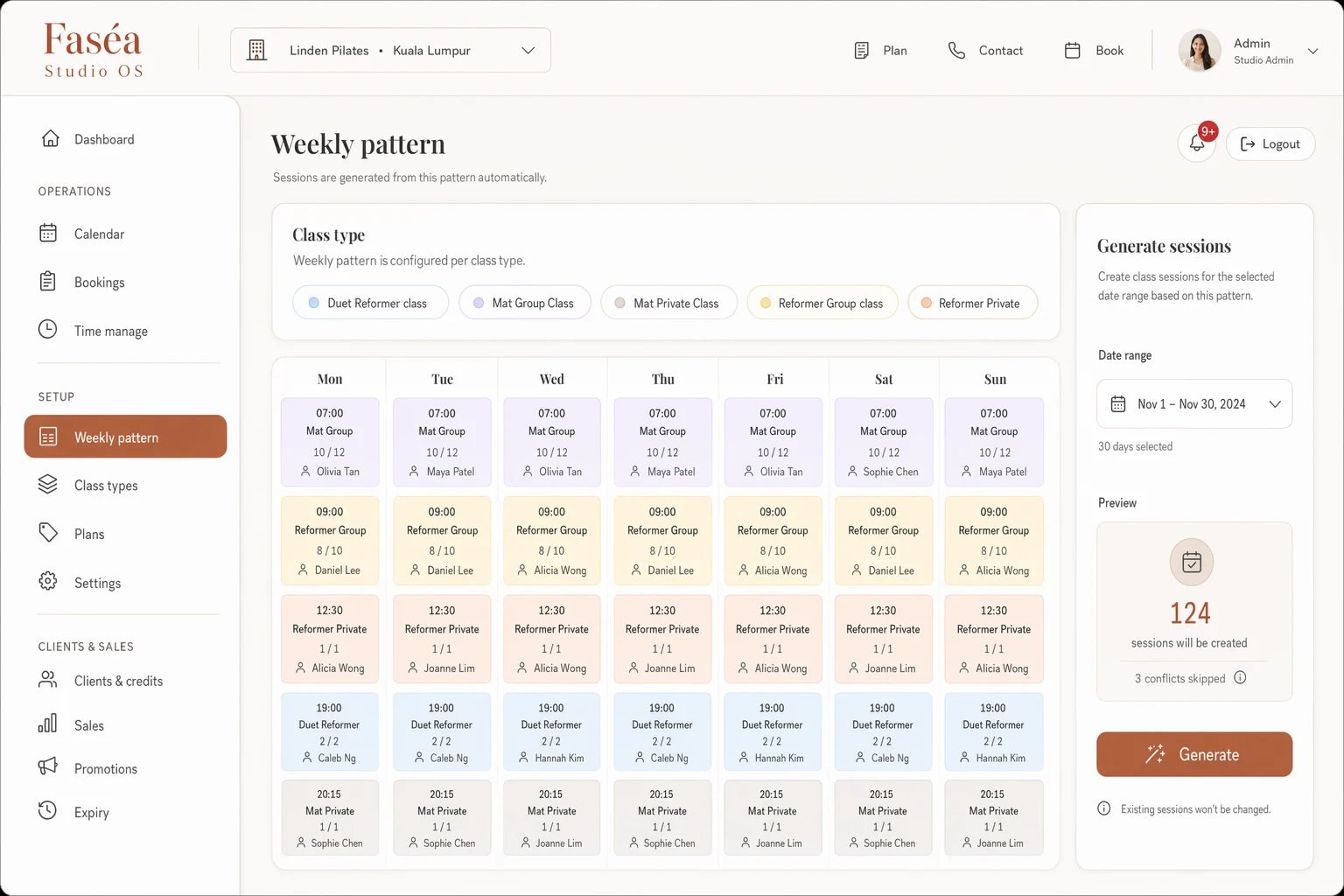
Task: Click the Time manage clock icon
Action: [x=48, y=330]
